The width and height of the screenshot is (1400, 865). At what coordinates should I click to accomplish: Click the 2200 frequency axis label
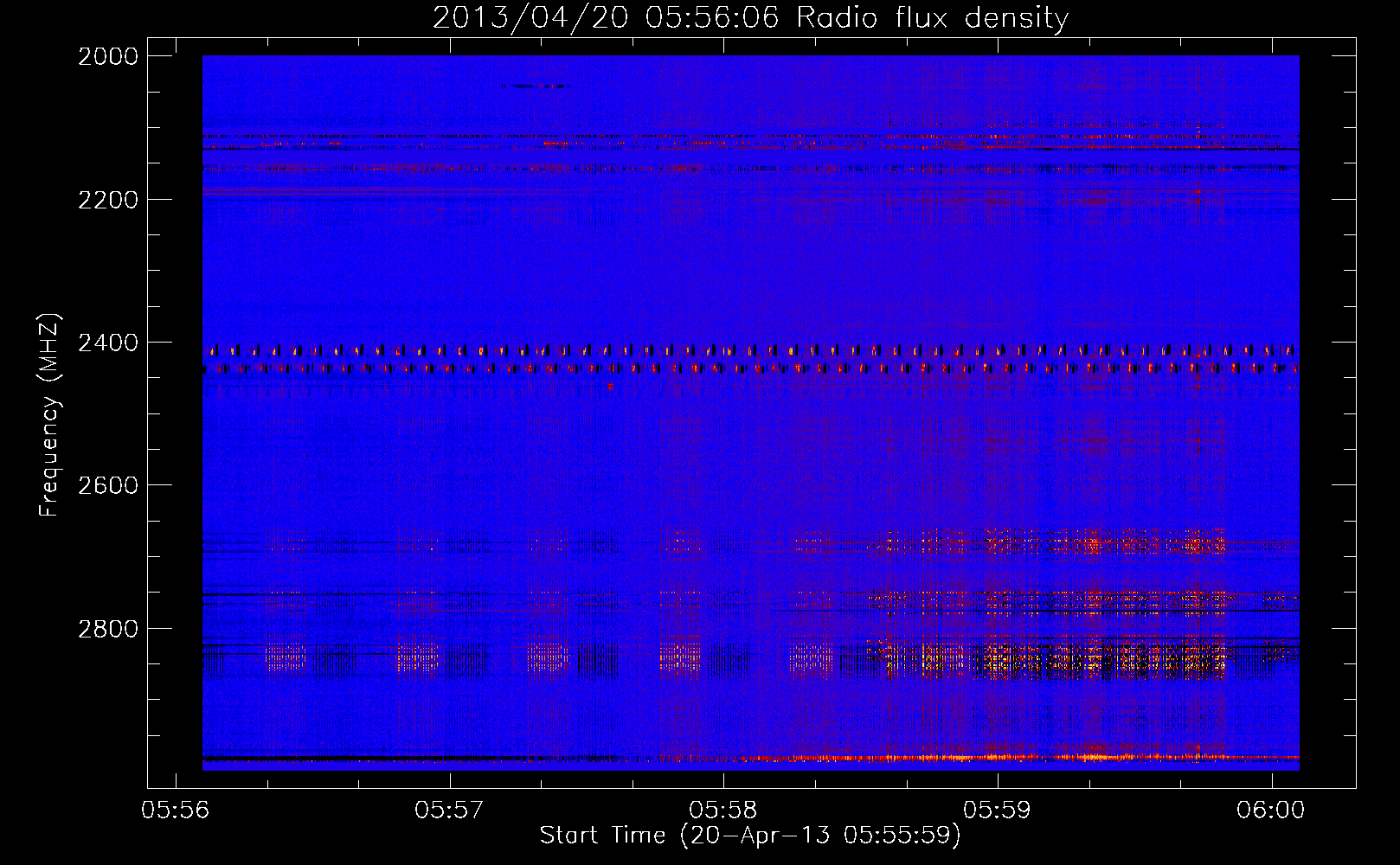click(x=108, y=200)
